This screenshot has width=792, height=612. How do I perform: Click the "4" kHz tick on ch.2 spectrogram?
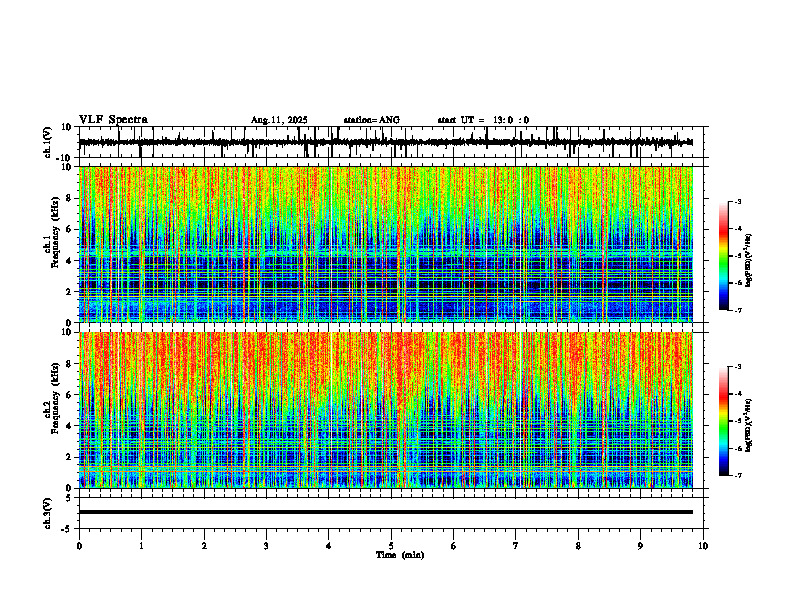coord(69,426)
